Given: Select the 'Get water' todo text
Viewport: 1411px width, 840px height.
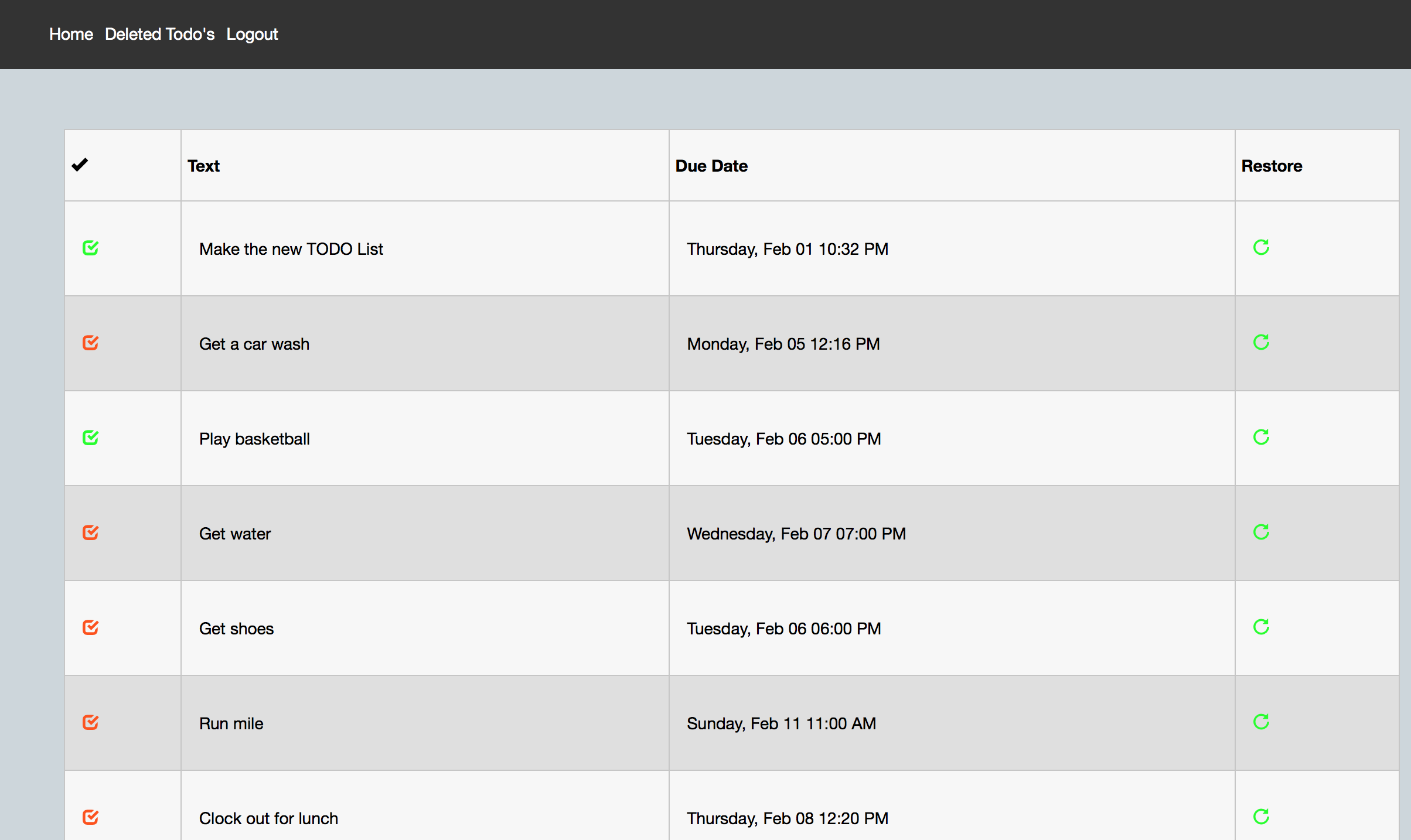Looking at the screenshot, I should [x=235, y=534].
